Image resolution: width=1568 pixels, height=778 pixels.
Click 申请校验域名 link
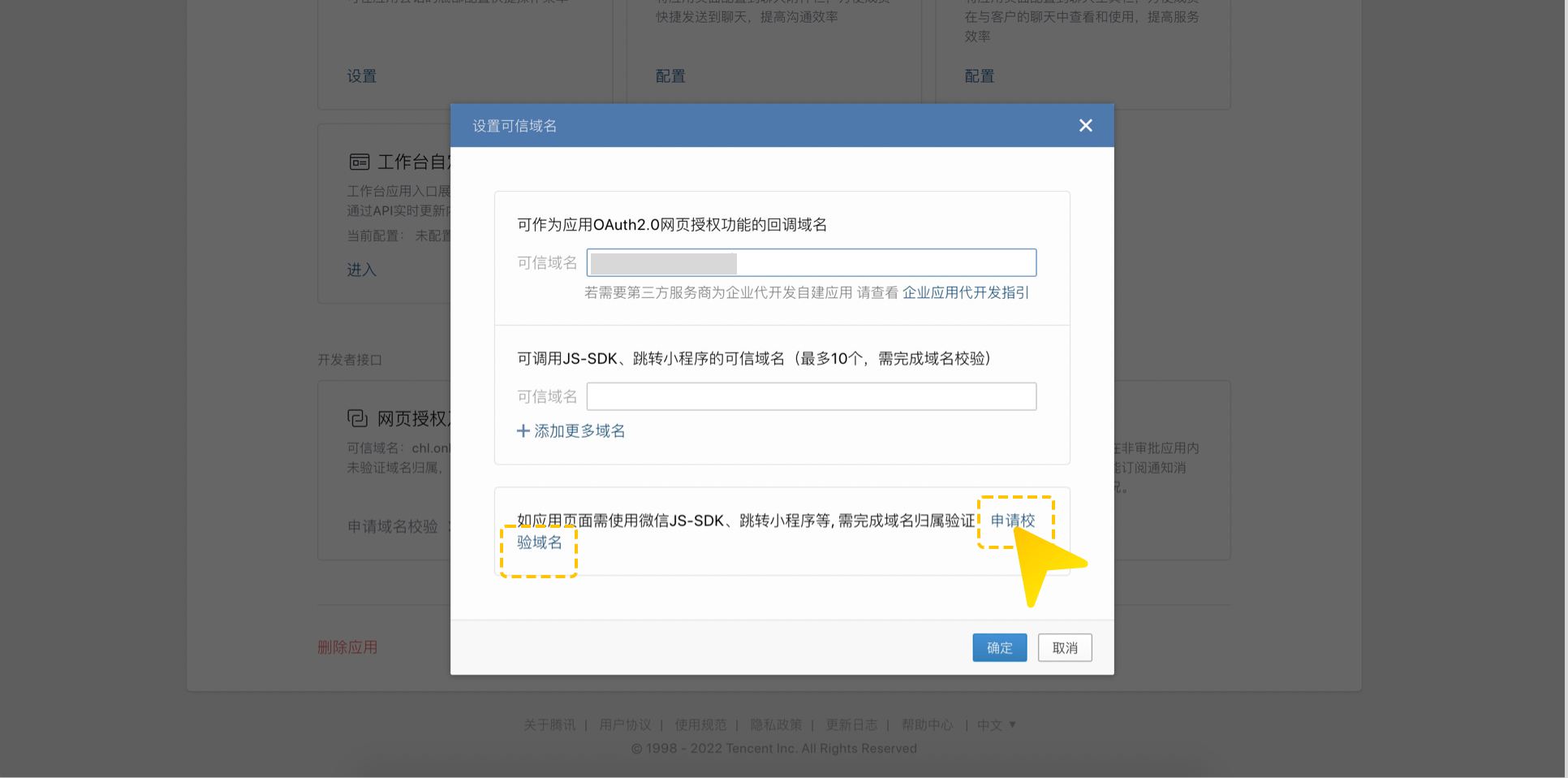(1012, 521)
